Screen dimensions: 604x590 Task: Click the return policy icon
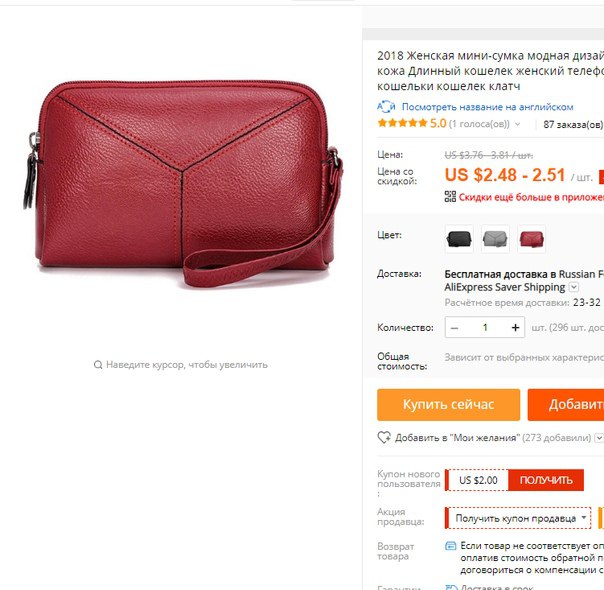450,546
